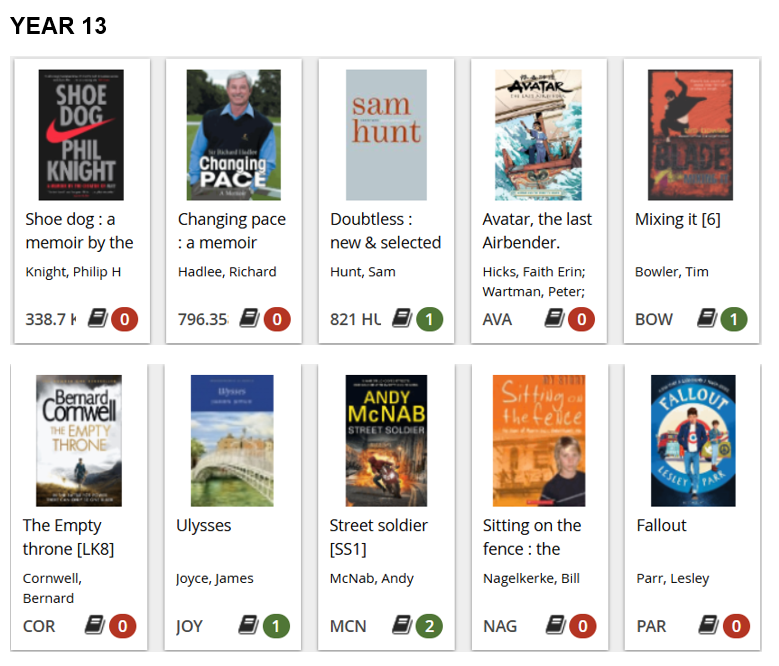
Task: Click call number 'MCN'
Action: pos(348,626)
